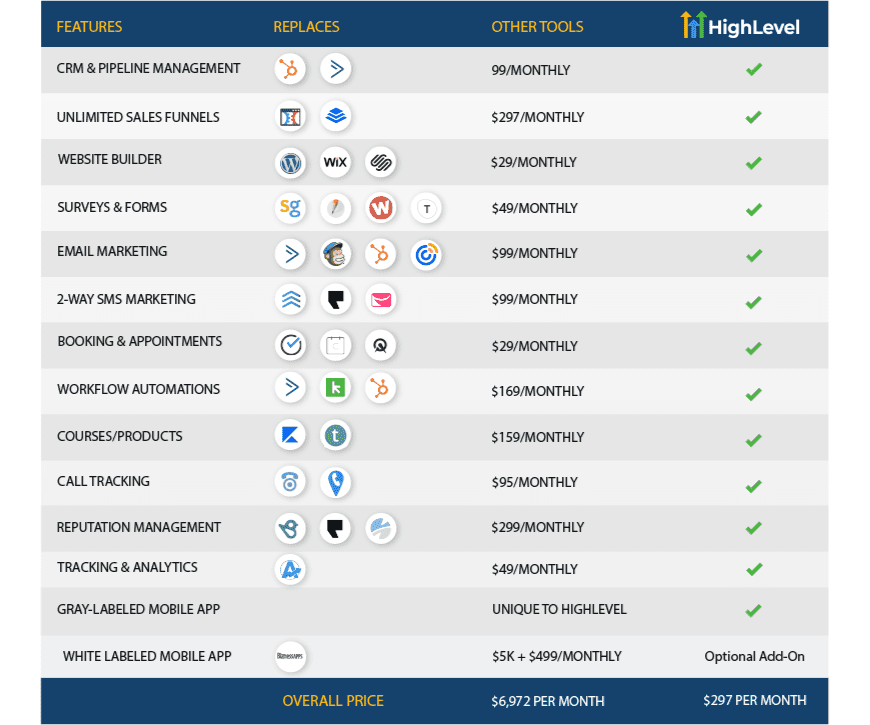The height and width of the screenshot is (725, 870).
Task: Click the HighLevel logo in the header
Action: tap(740, 26)
